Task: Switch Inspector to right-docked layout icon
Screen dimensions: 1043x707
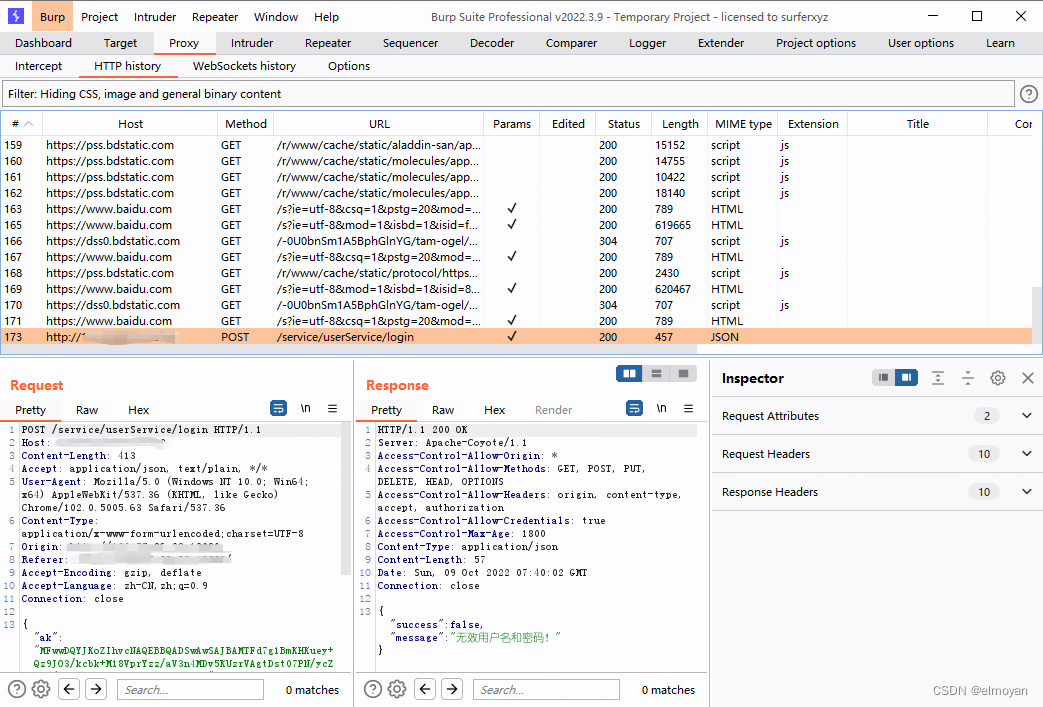Action: 906,378
